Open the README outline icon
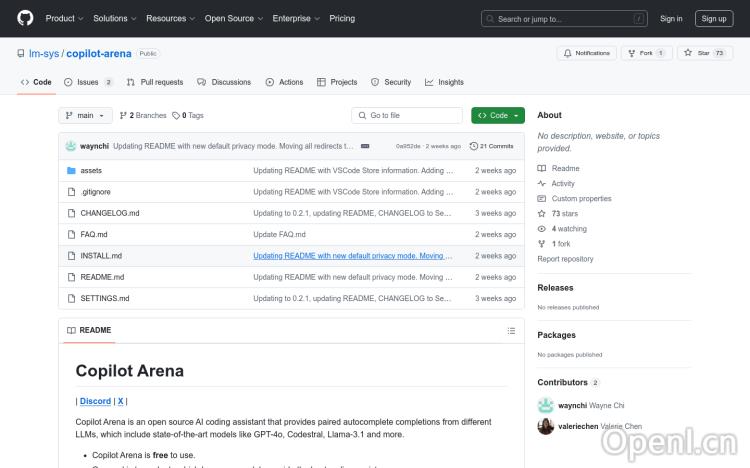Image resolution: width=750 pixels, height=468 pixels. [512, 331]
